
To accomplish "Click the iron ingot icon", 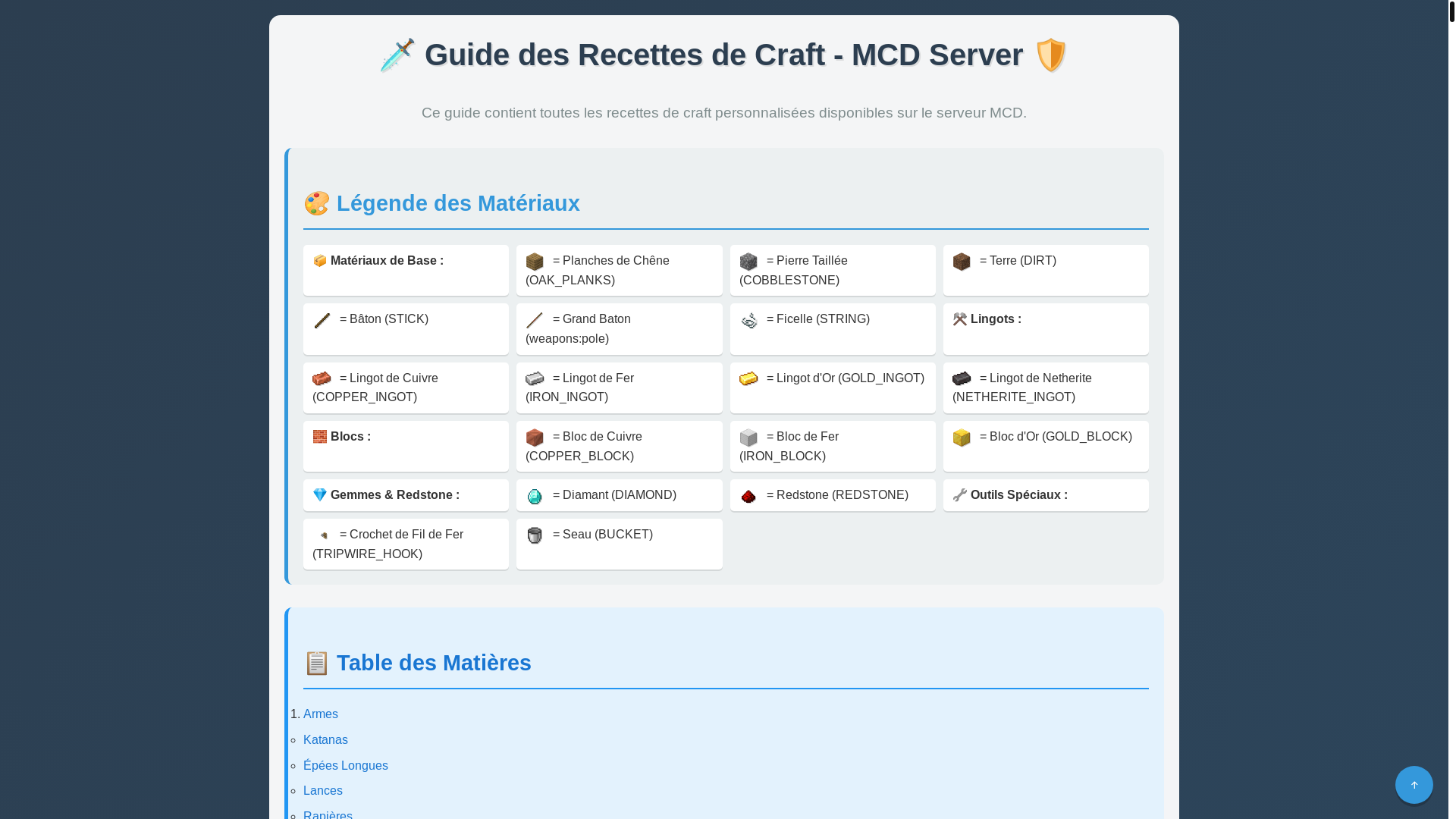I will point(535,378).
